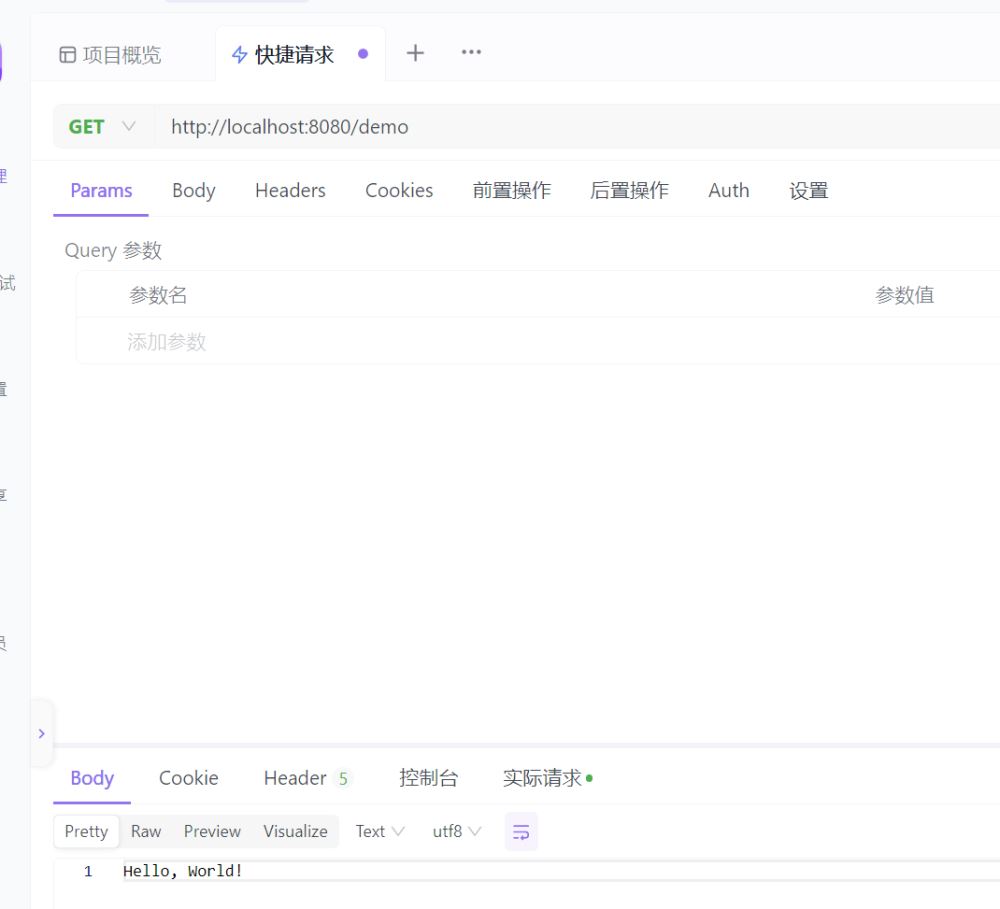This screenshot has height=909, width=1000.
Task: Open the Text format dropdown
Action: pyautogui.click(x=379, y=831)
